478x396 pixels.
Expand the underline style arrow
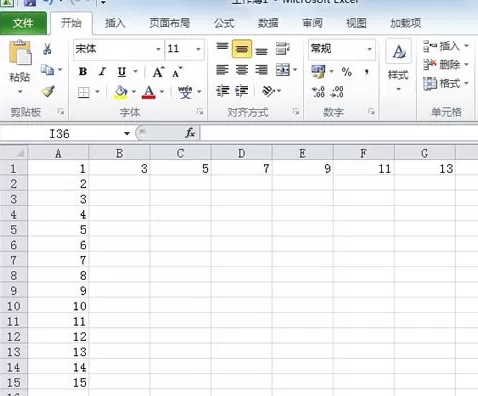click(x=135, y=72)
